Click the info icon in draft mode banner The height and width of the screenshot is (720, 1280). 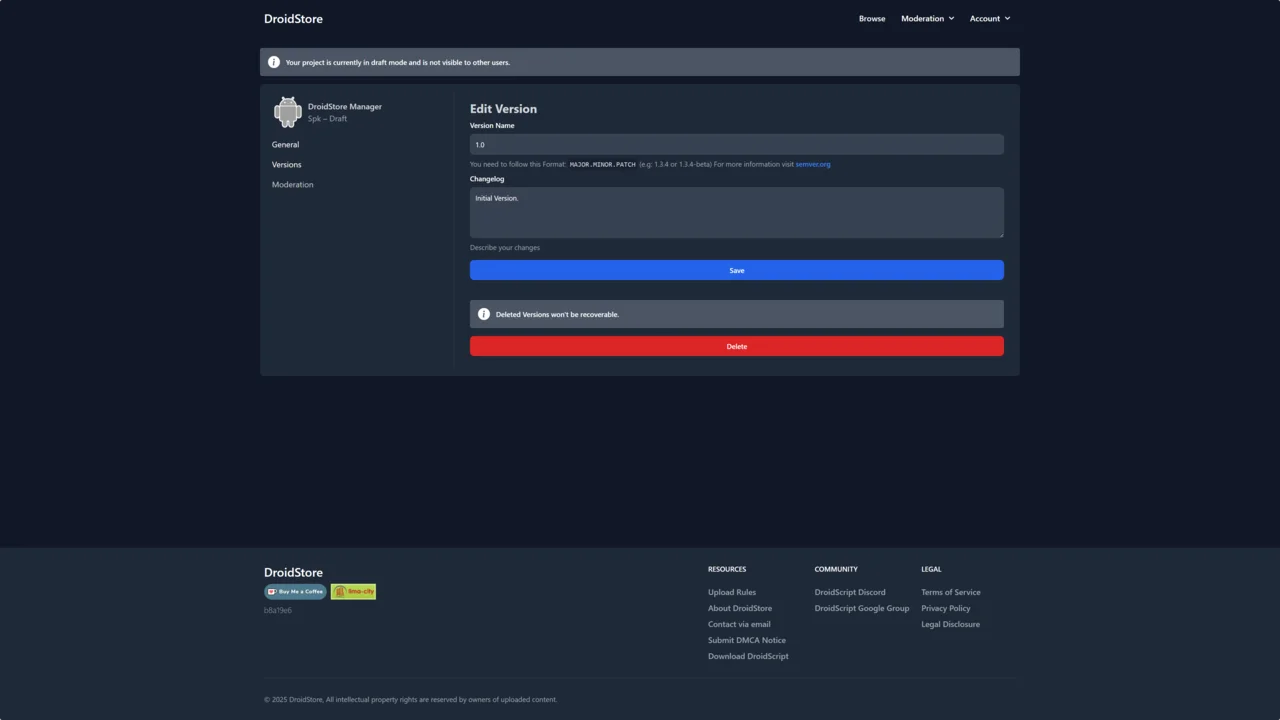274,62
